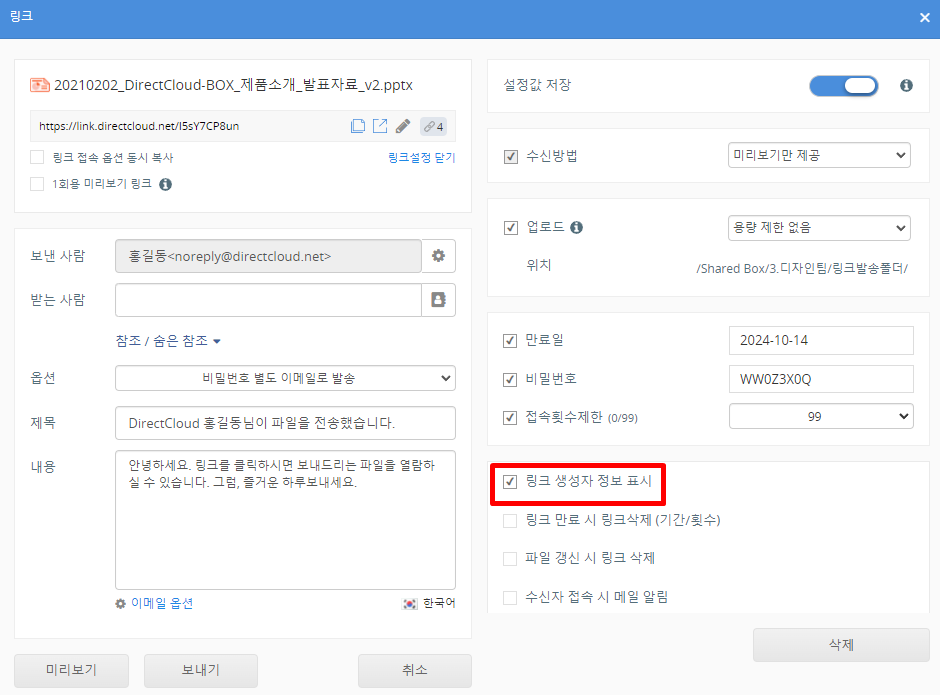This screenshot has width=940, height=695.
Task: Open the 용량 제한 없음 upload dropdown
Action: coord(818,228)
